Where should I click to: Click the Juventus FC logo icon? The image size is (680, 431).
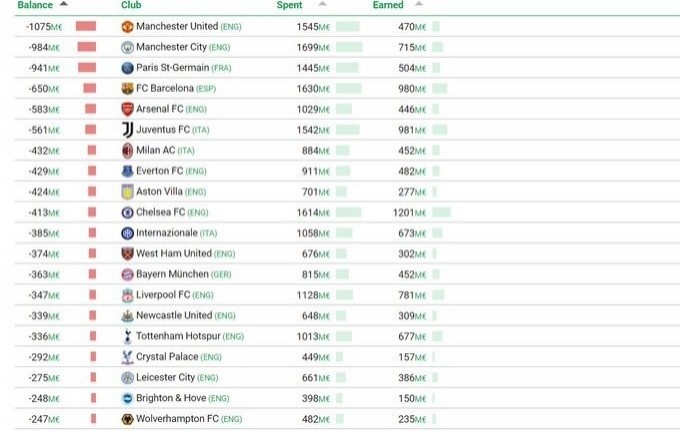(x=127, y=129)
